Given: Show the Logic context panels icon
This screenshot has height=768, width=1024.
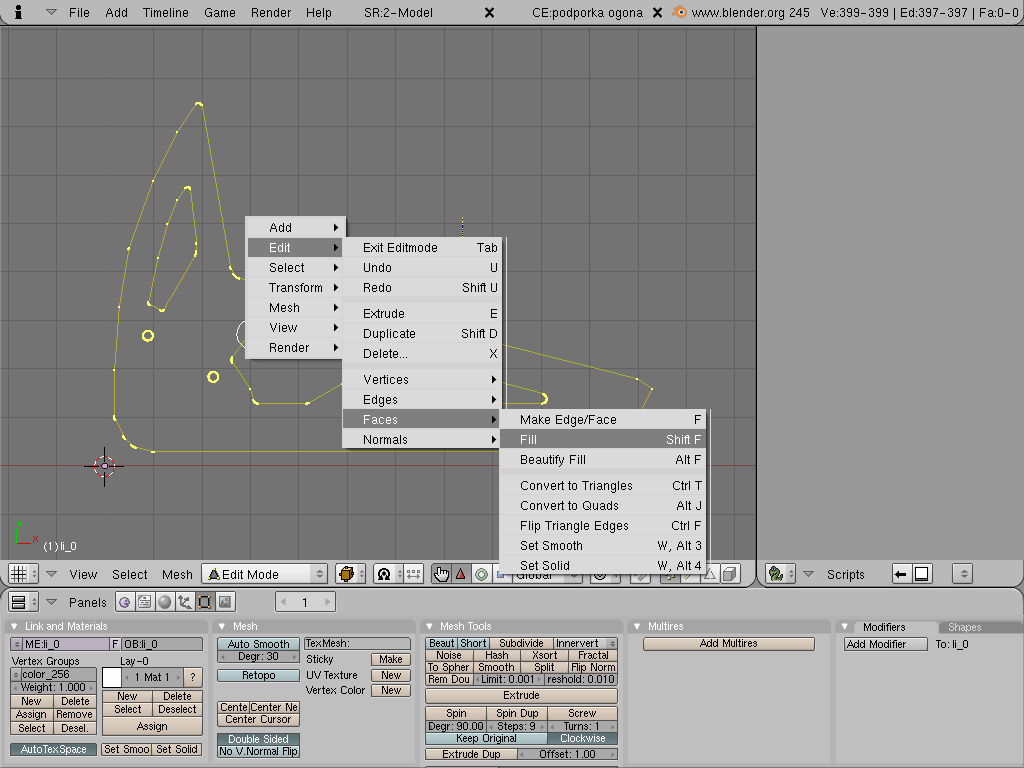Looking at the screenshot, I should 124,601.
